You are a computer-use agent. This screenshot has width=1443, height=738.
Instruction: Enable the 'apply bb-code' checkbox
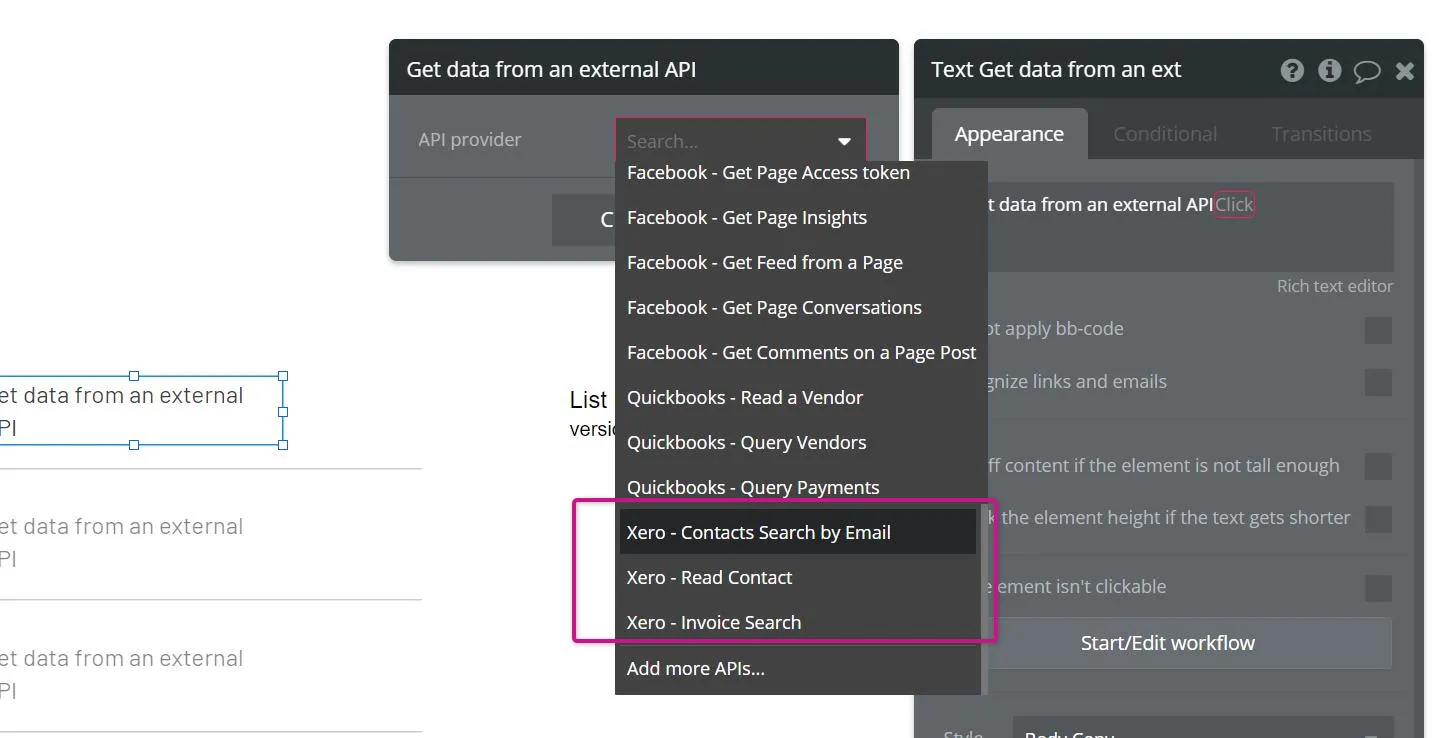point(1378,330)
